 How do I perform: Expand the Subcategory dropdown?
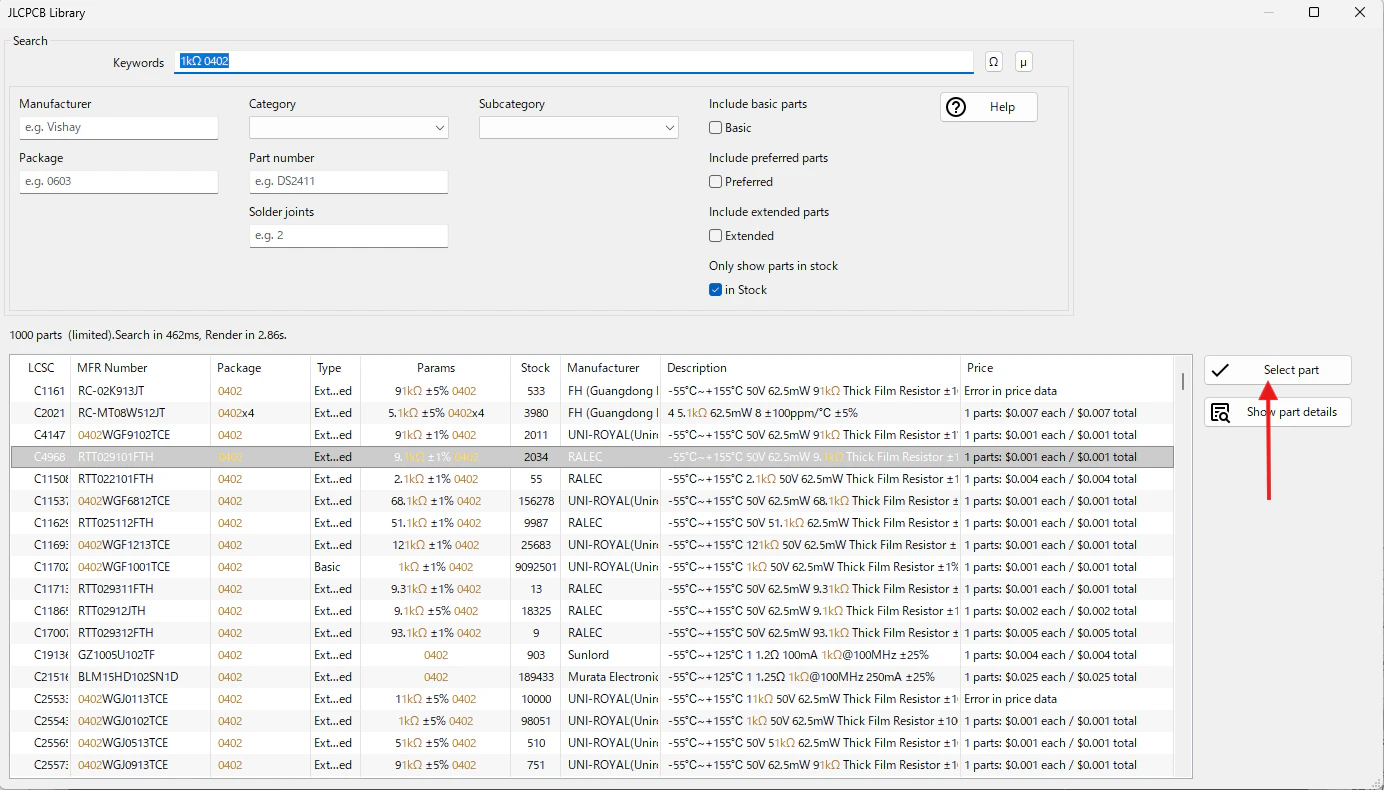coord(578,128)
